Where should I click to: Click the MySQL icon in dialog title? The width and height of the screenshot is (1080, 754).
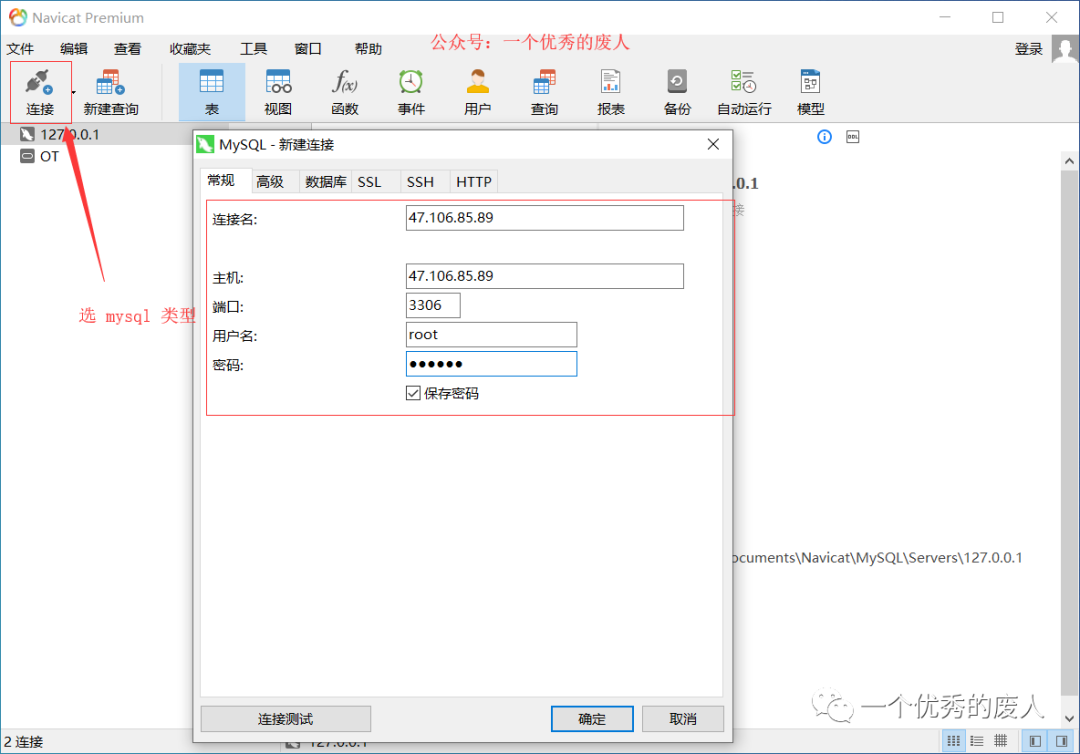[205, 144]
